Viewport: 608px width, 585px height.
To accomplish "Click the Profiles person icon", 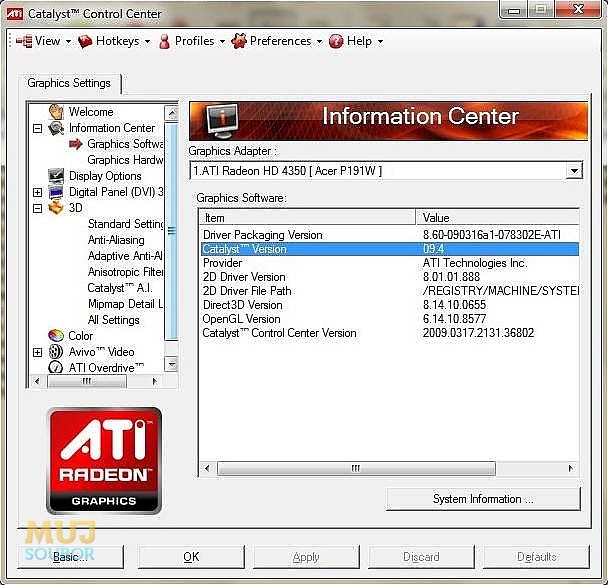I will [x=164, y=41].
